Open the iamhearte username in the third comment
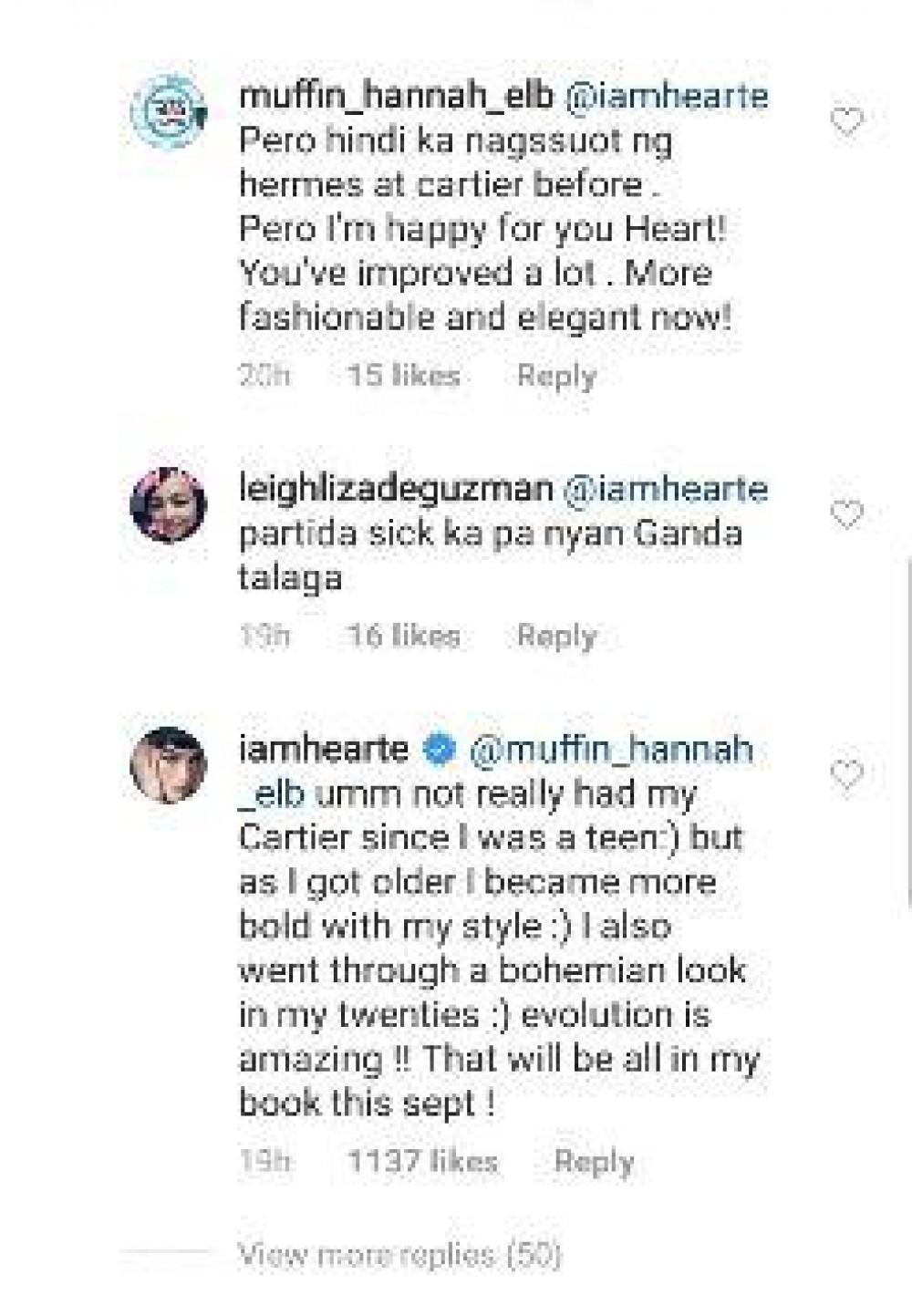Image resolution: width=912 pixels, height=1316 pixels. (323, 750)
